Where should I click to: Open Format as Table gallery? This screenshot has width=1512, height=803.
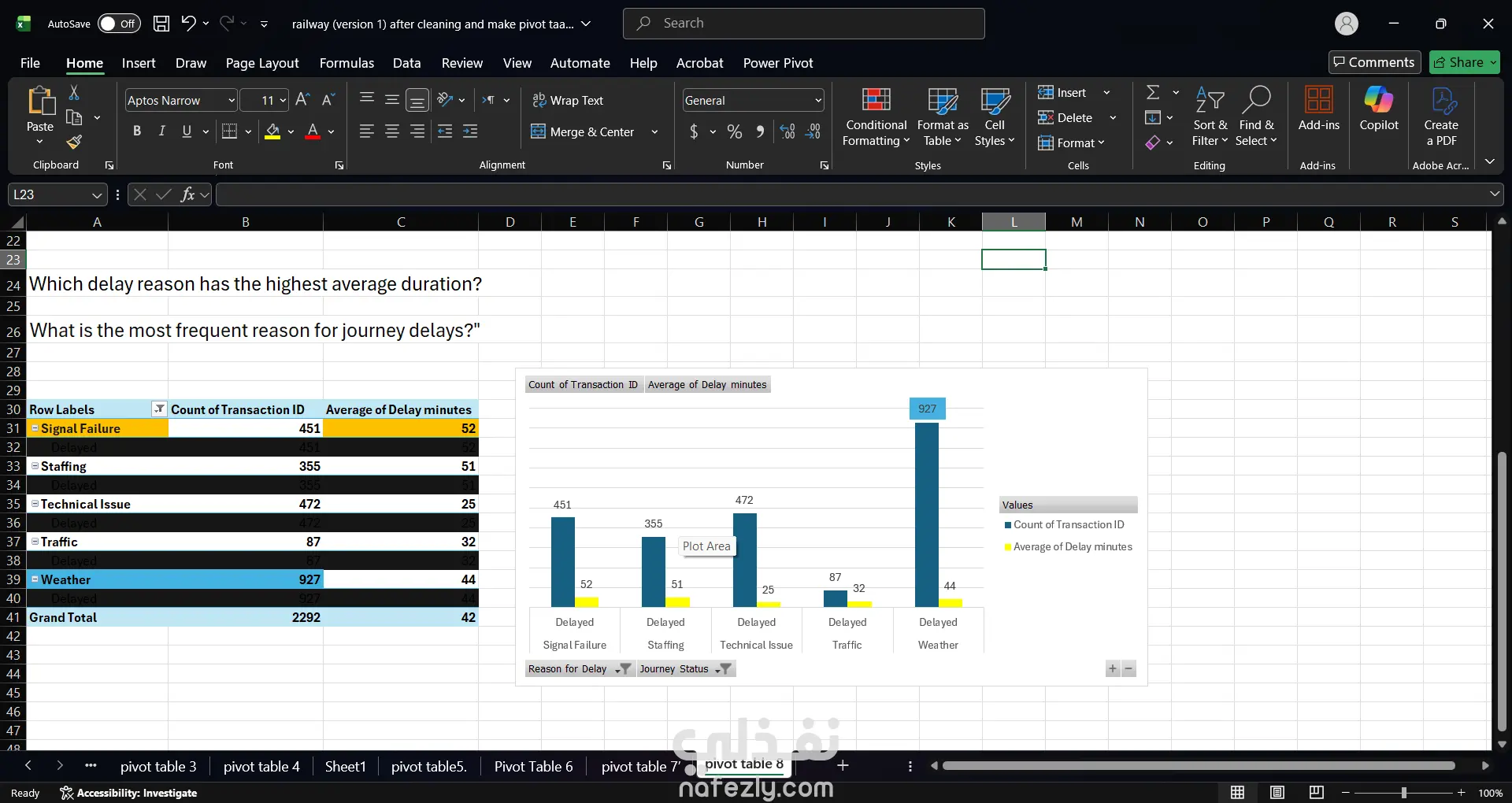pos(943,118)
